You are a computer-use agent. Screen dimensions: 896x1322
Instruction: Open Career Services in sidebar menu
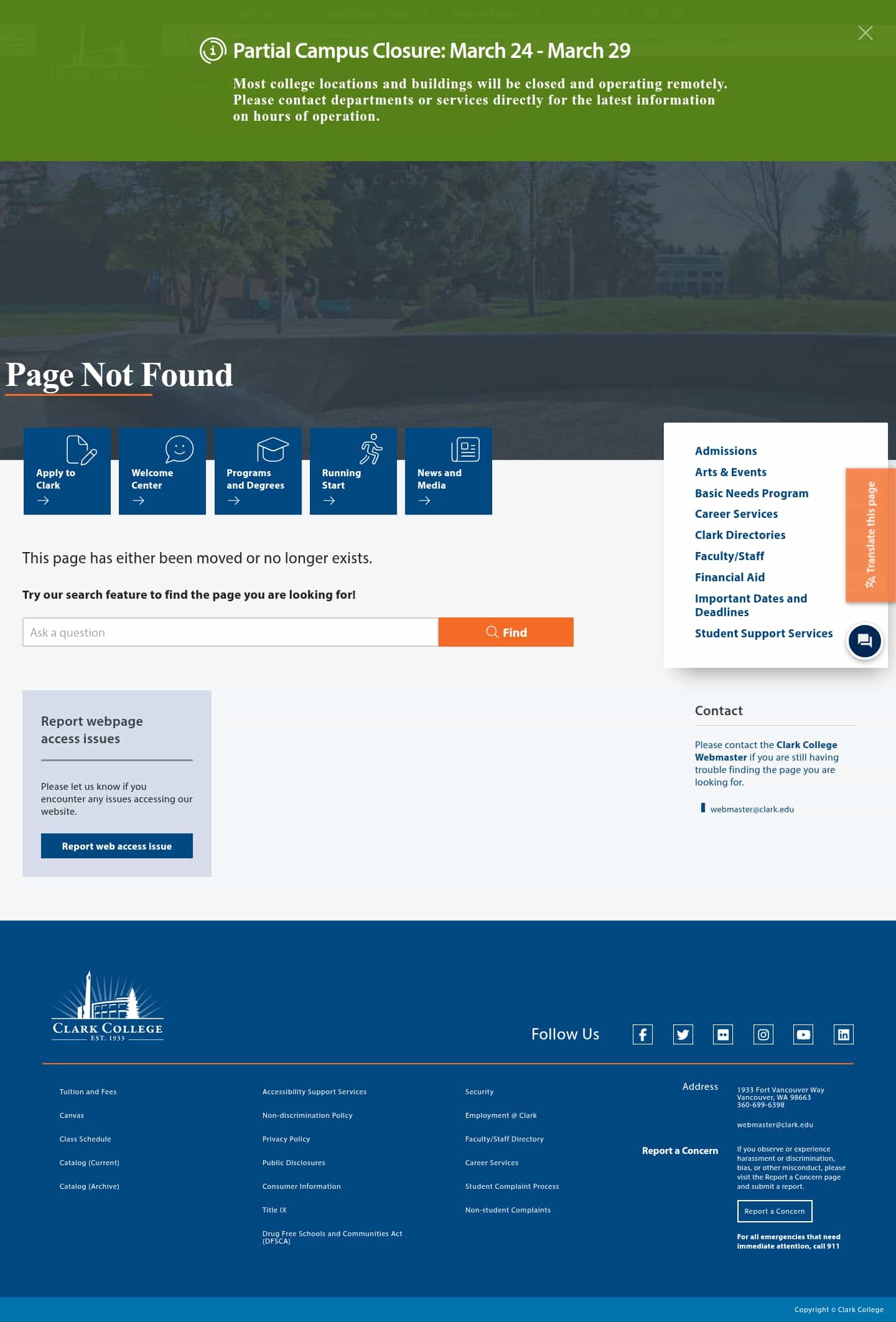pyautogui.click(x=736, y=513)
